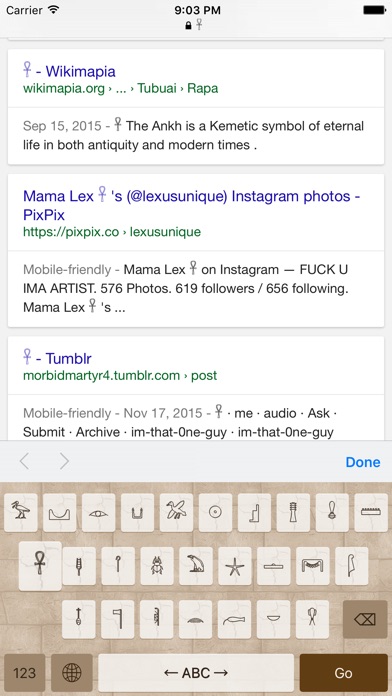Switch keyboards with the globe key
The width and height of the screenshot is (392, 696).
pyautogui.click(x=72, y=673)
